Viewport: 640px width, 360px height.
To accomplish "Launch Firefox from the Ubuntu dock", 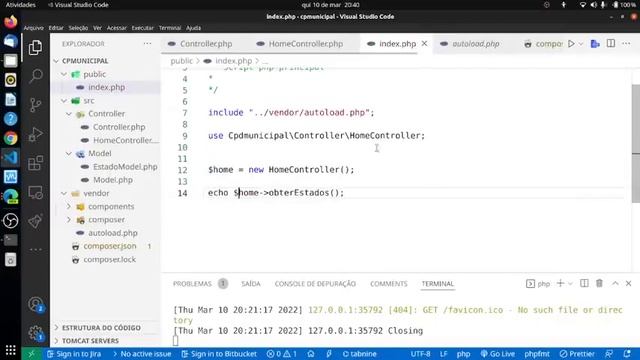I will pyautogui.click(x=11, y=21).
